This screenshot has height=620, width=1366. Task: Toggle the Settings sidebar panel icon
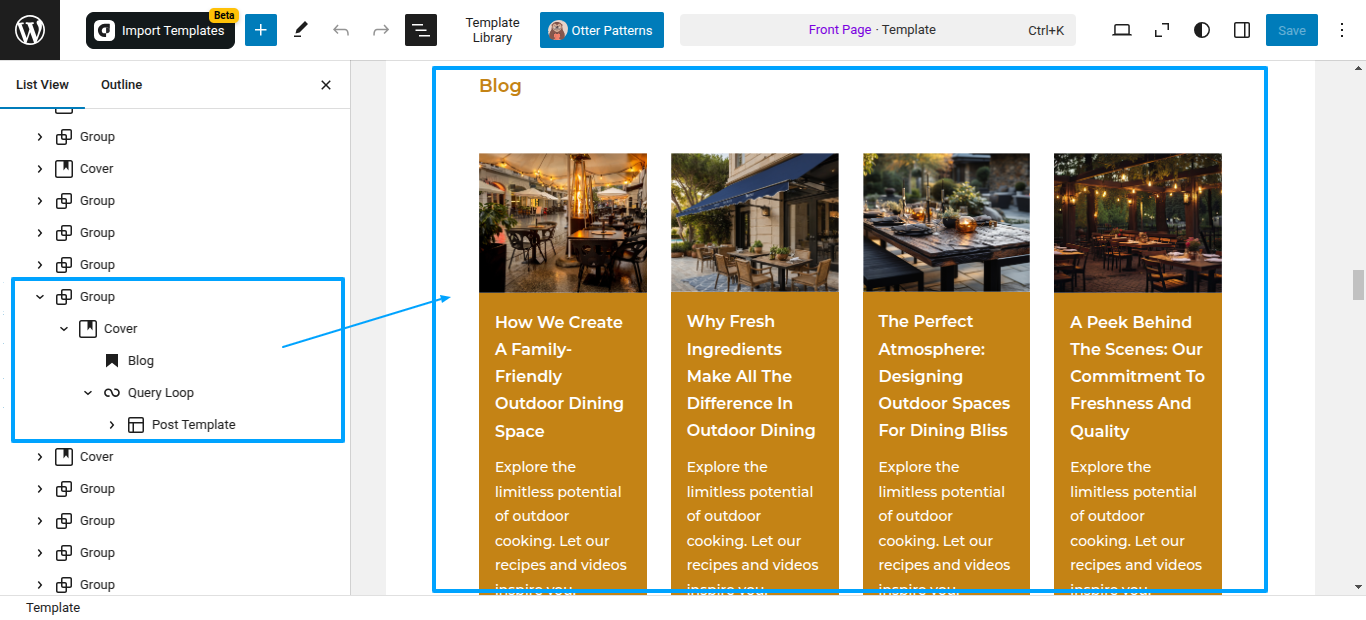(x=1242, y=30)
